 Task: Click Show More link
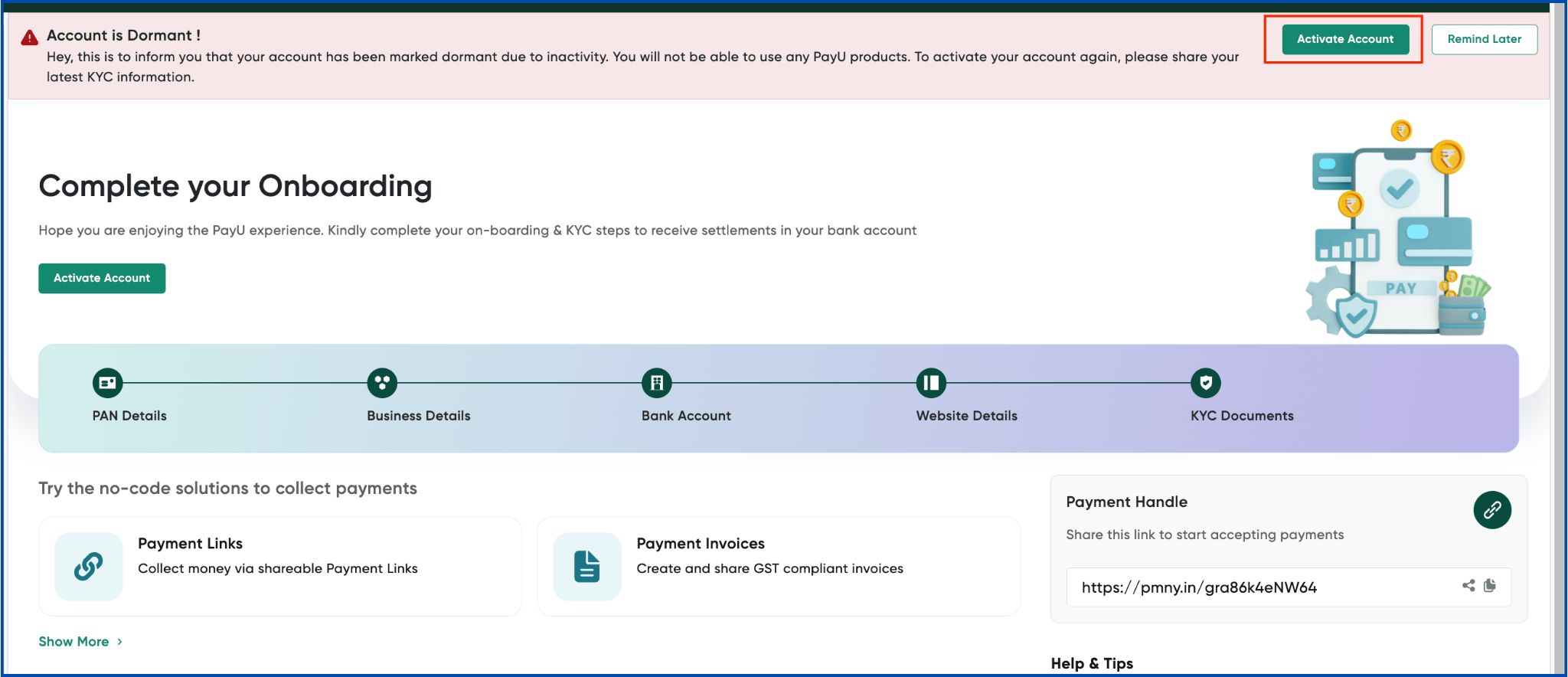coord(73,642)
